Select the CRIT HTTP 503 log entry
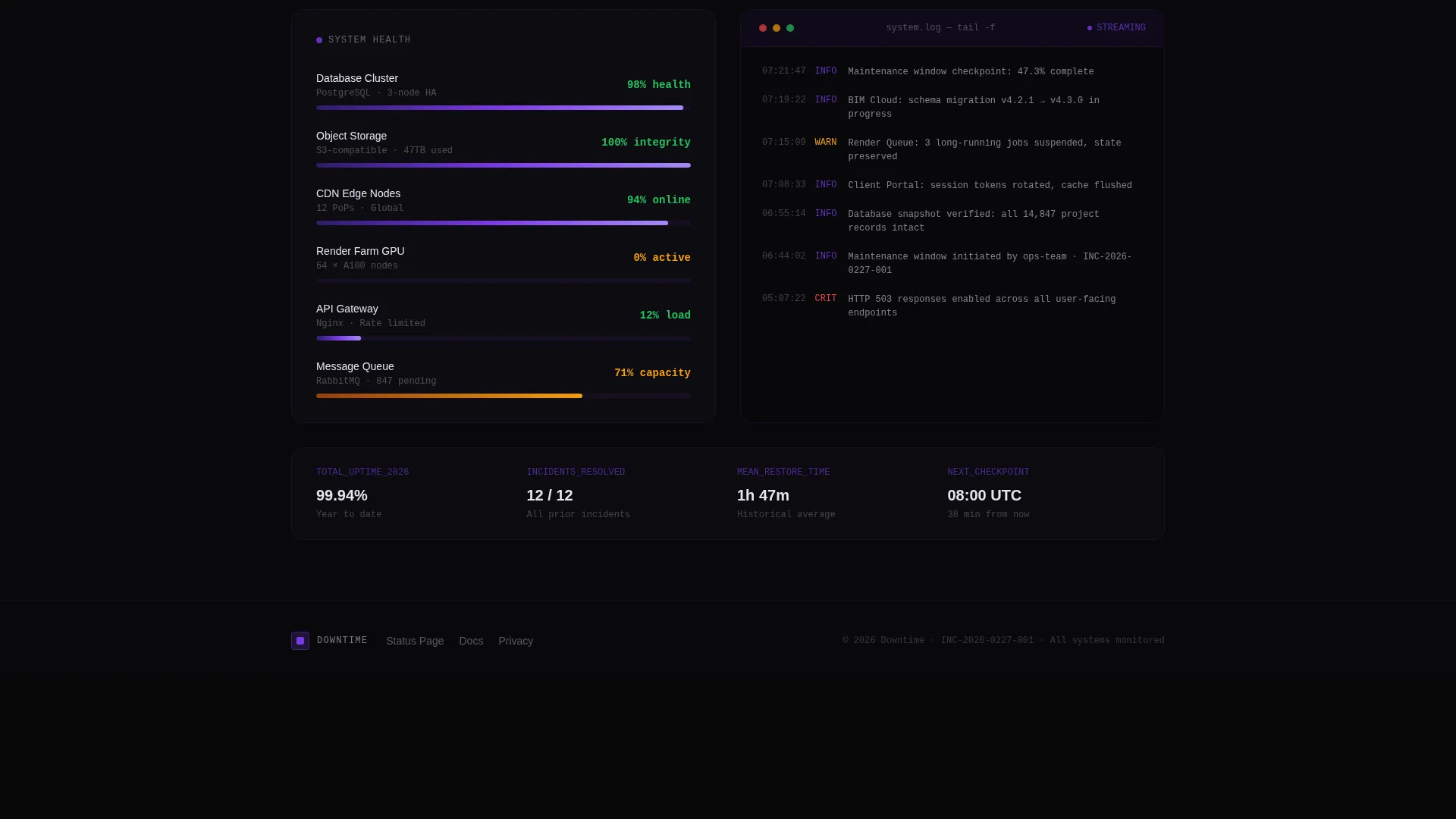Screen dimensions: 1456x819 (947, 306)
